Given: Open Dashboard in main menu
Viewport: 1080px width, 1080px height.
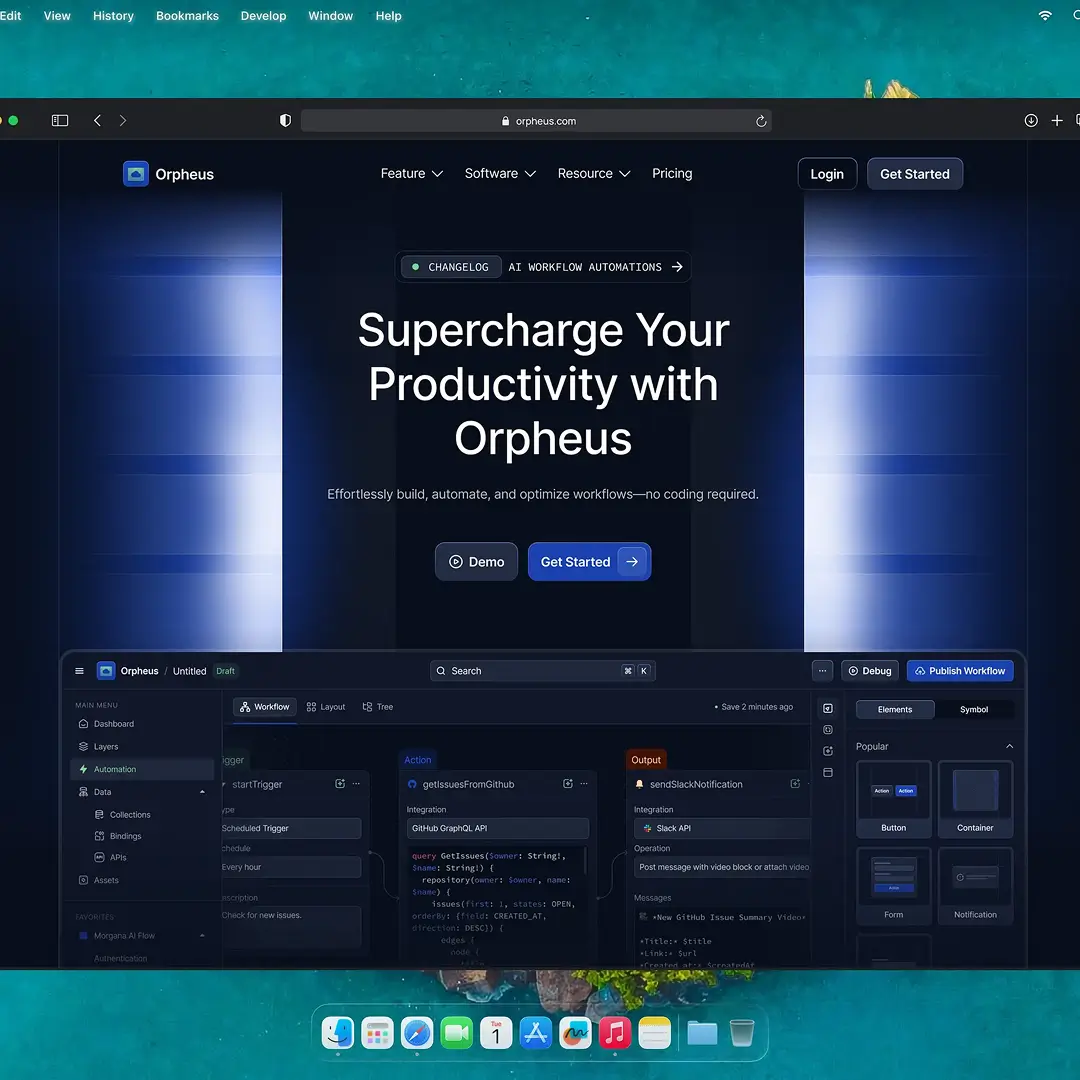Looking at the screenshot, I should coord(142,724).
